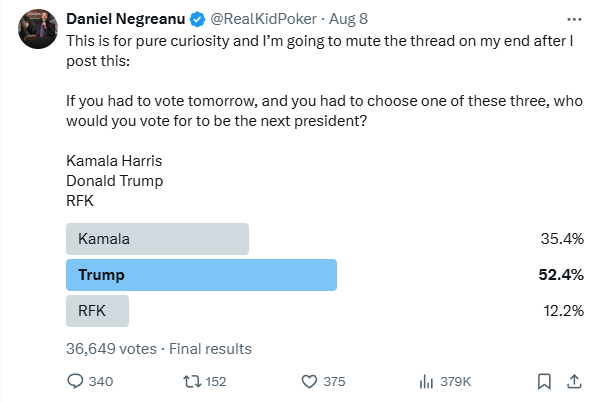Bookmark this post
This screenshot has width=598, height=402.
[544, 381]
